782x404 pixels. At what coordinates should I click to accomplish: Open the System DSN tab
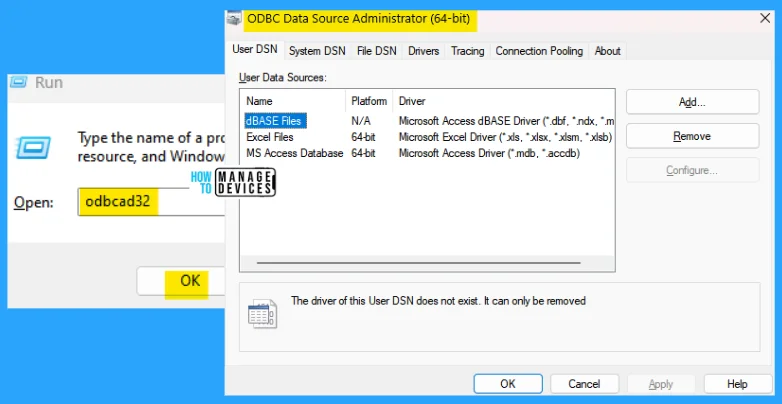click(317, 51)
